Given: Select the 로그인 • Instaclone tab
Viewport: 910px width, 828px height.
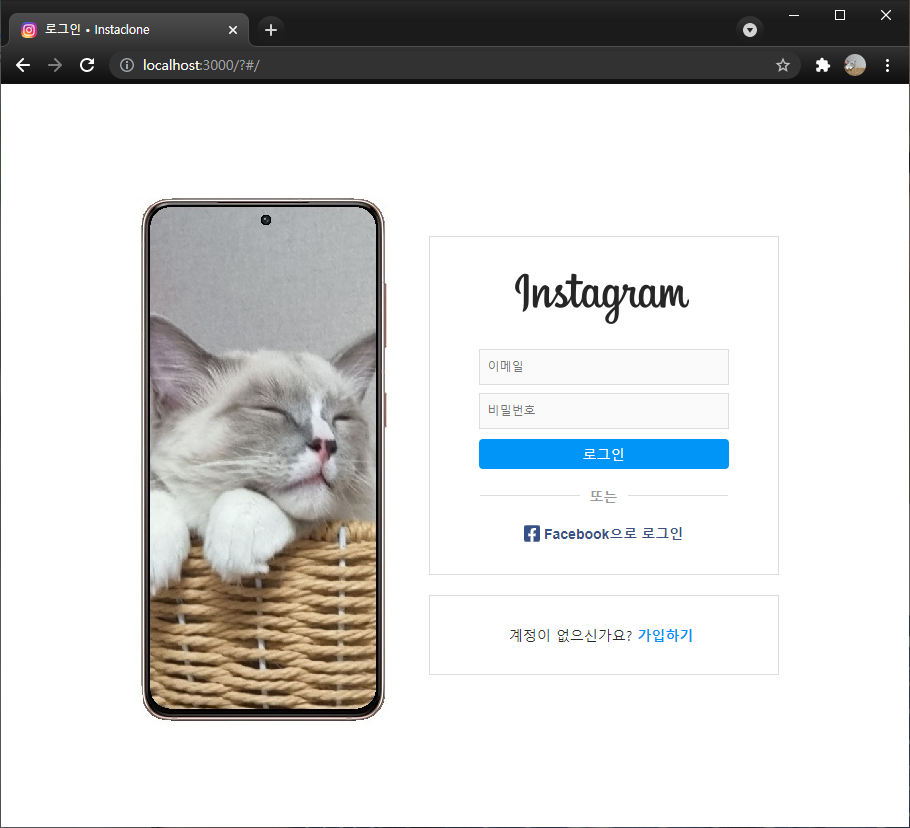Looking at the screenshot, I should [x=129, y=30].
